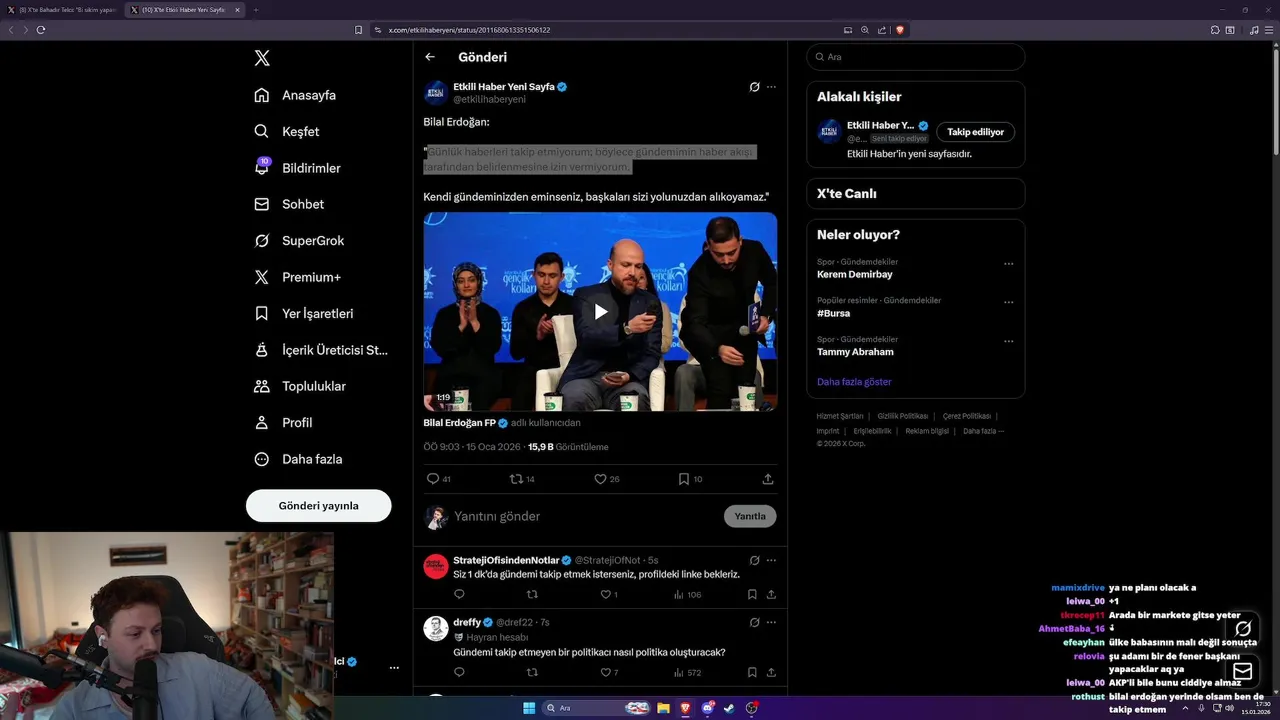
Task: Open Bildirimler notifications
Action: [x=297, y=168]
